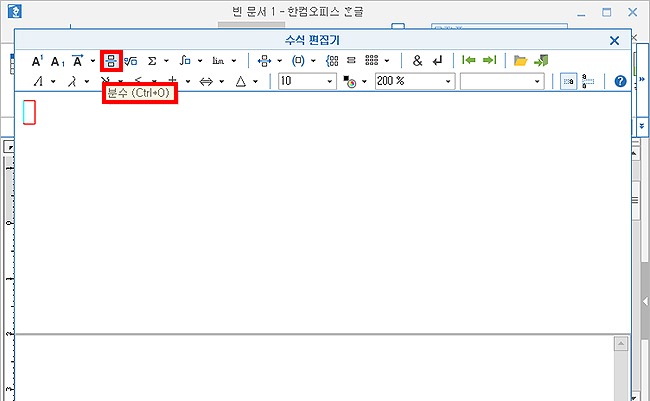Insert a vertical stack (pile) template
Image resolution: width=650 pixels, height=401 pixels.
[351, 61]
